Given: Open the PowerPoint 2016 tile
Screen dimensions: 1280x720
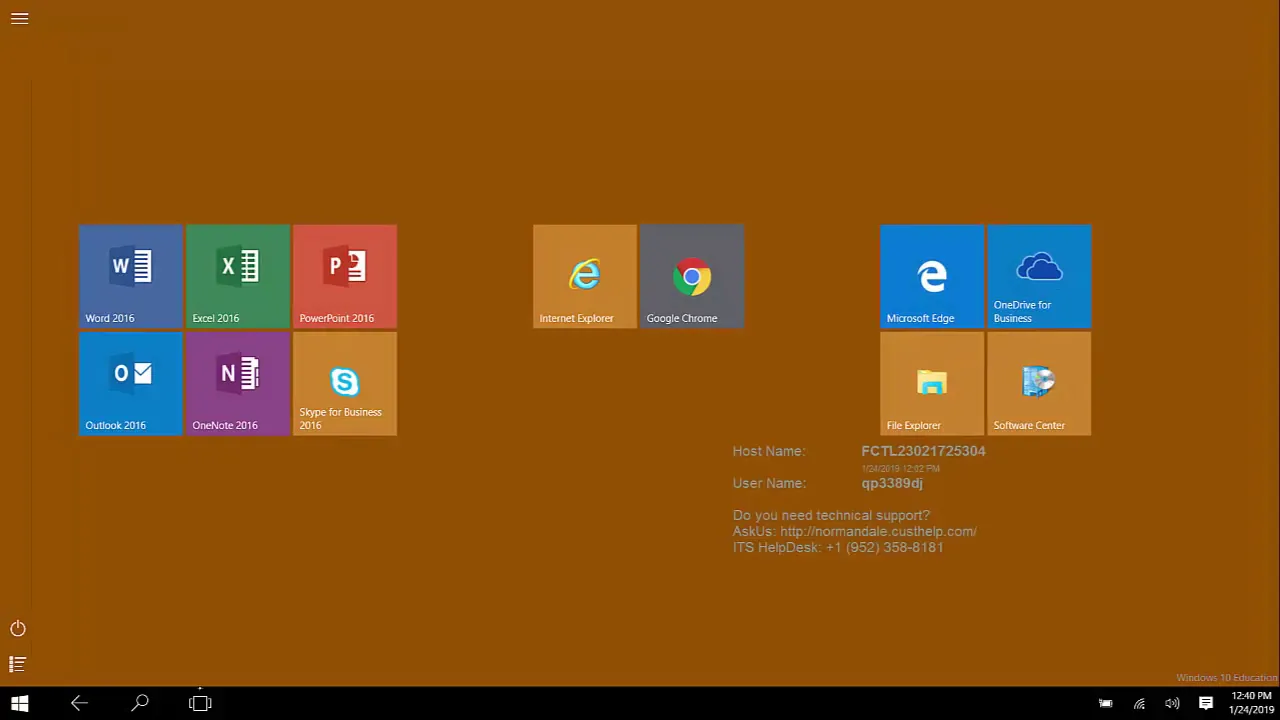Looking at the screenshot, I should coord(345,276).
